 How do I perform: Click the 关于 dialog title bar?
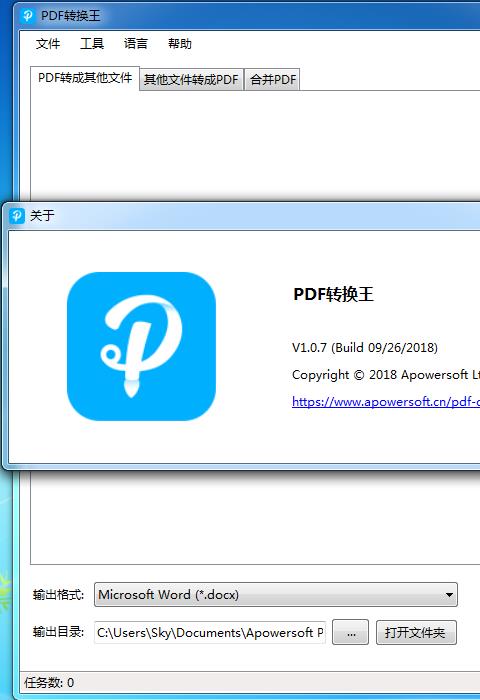click(x=241, y=216)
